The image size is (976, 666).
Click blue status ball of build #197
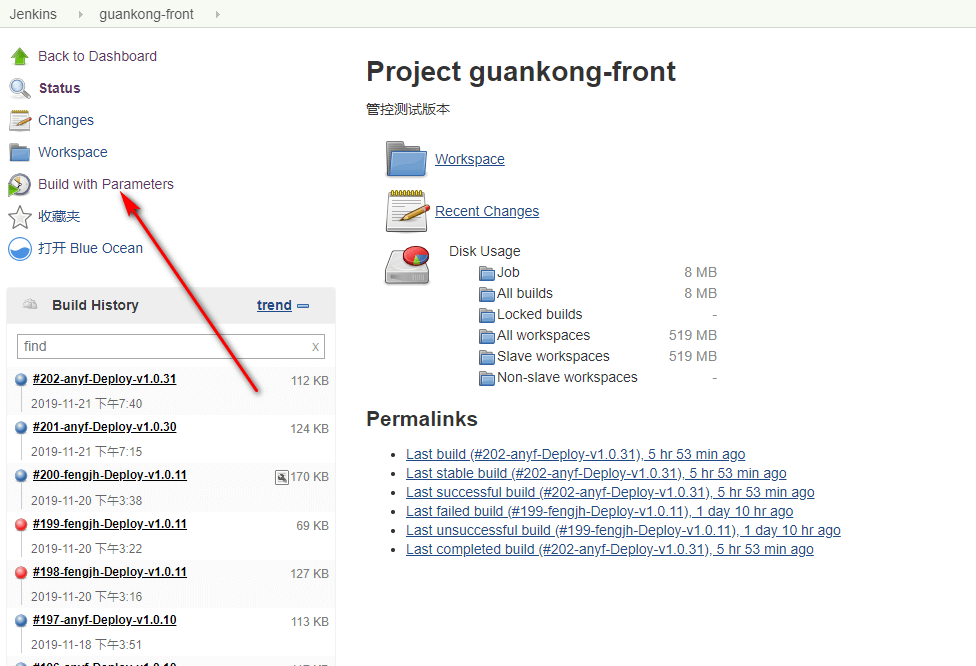(21, 620)
